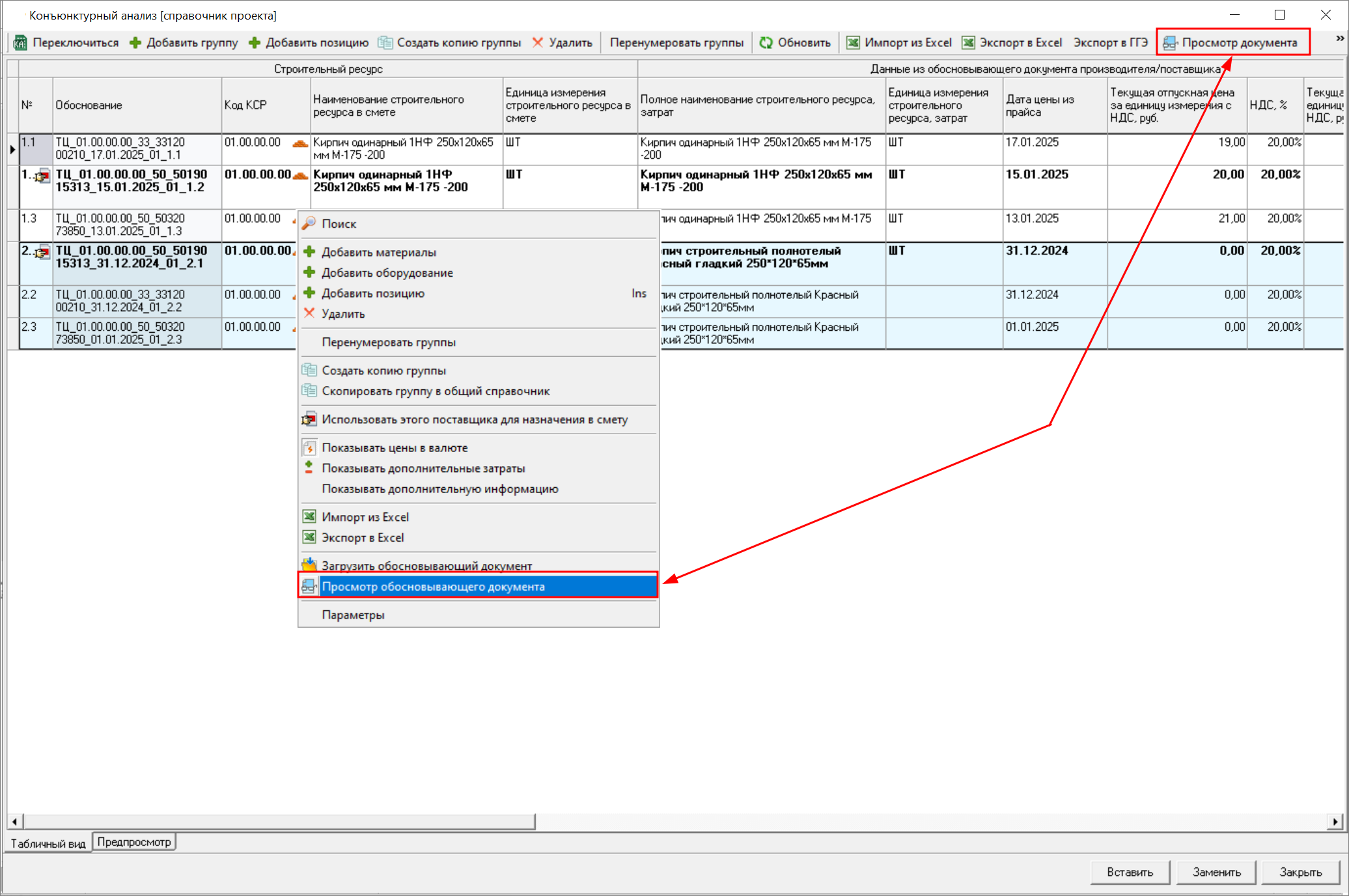The width and height of the screenshot is (1349, 896).
Task: Click the Дата цены из прайса header
Action: (x=1055, y=105)
